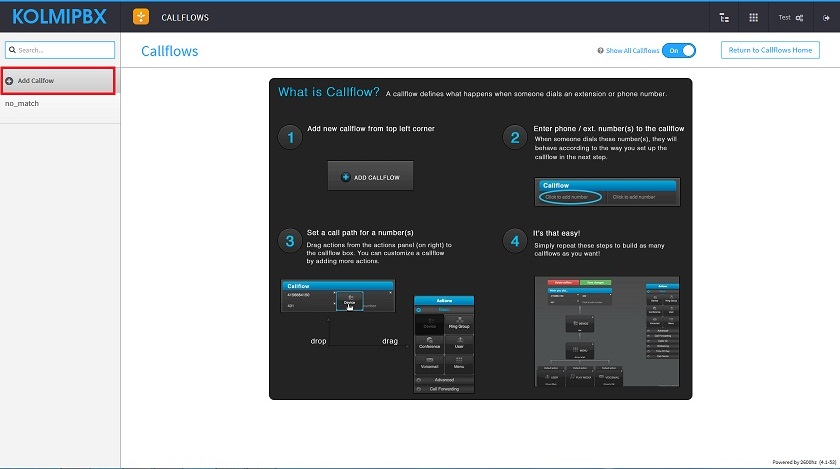Click the help question mark icon near Show All Callflows

coord(600,50)
